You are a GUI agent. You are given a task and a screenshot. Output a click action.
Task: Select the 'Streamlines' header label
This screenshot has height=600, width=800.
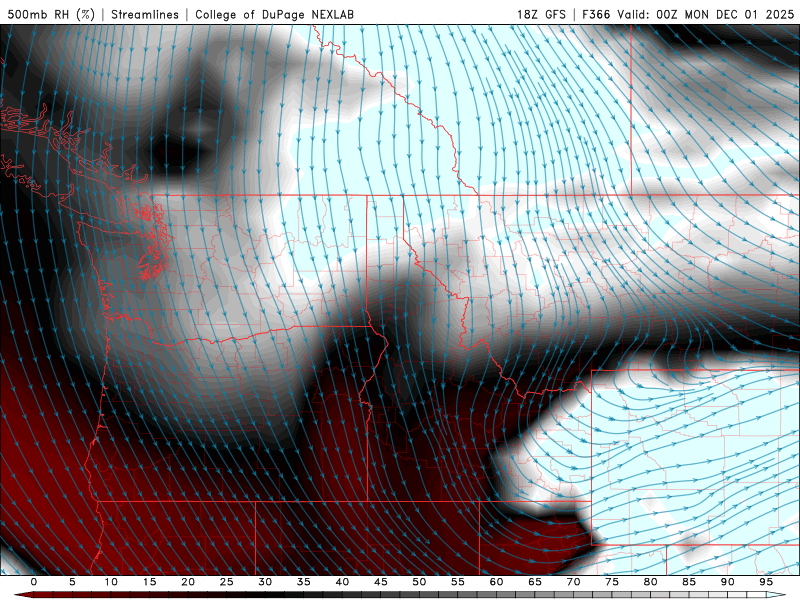point(145,14)
